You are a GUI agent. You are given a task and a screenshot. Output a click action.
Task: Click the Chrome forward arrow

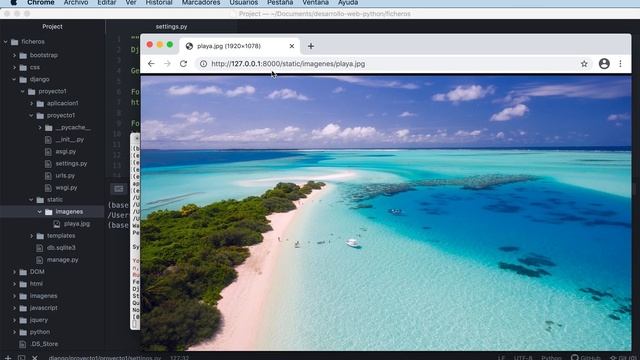(x=167, y=64)
